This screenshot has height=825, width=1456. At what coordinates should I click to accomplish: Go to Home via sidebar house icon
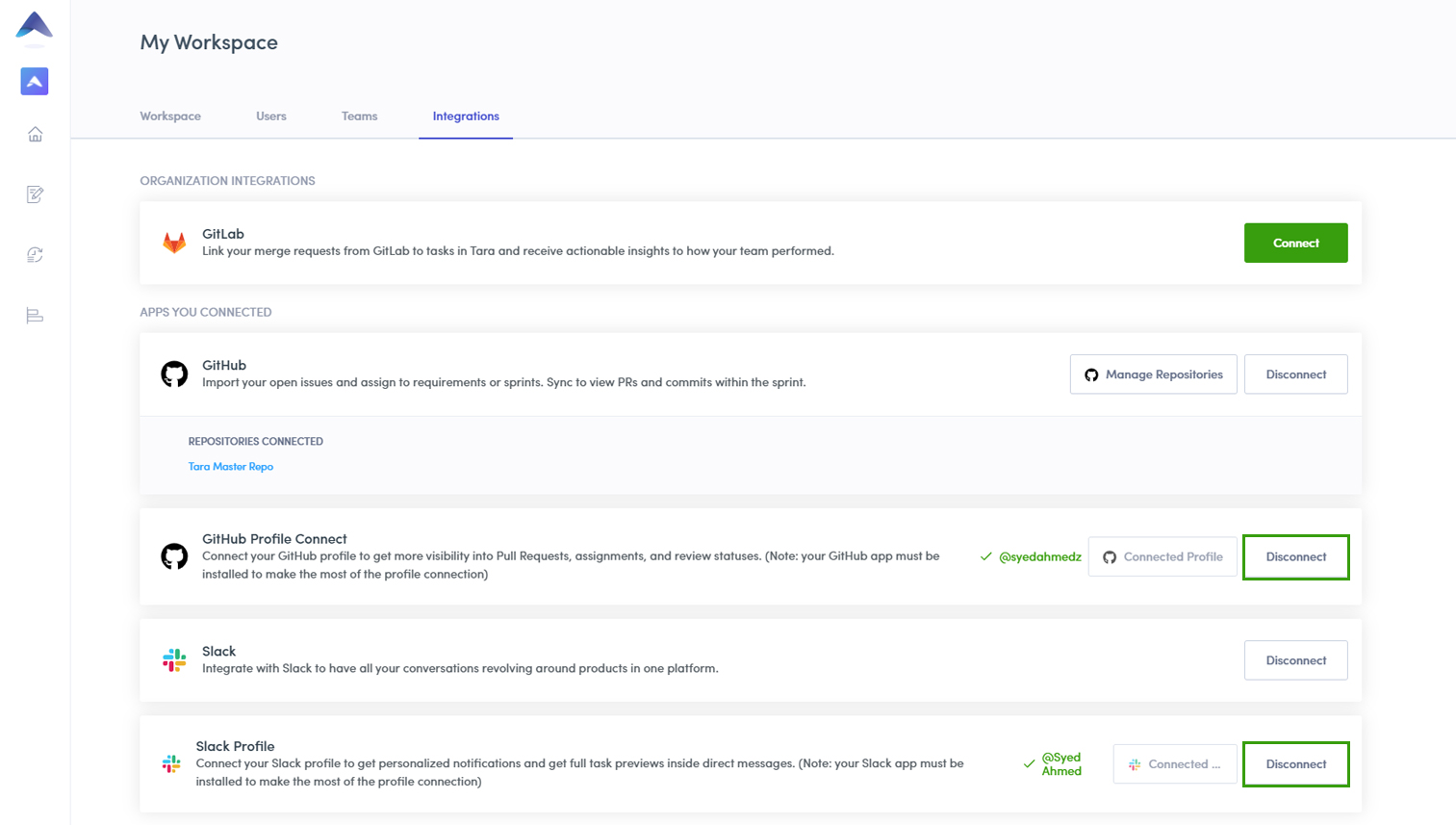pos(35,135)
